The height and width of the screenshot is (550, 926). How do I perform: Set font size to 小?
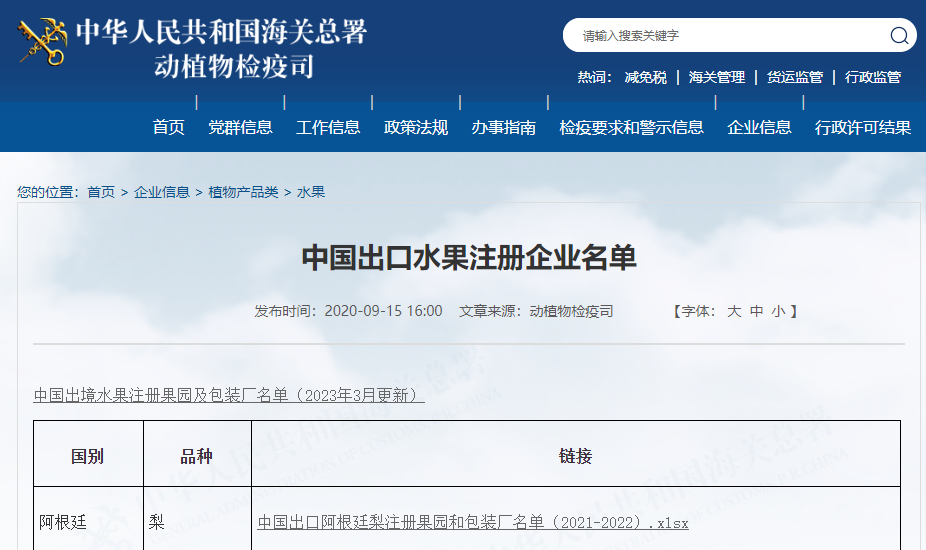778,312
